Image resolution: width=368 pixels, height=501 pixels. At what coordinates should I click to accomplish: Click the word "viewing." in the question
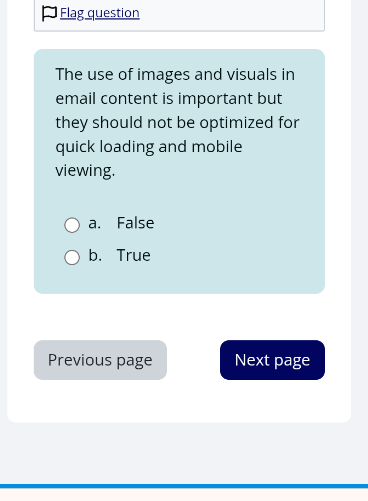85,171
